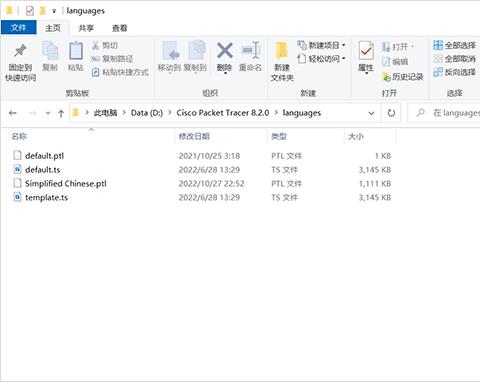Open Easy access (轻松访问) dropdown
Screen dimensions: 480x382
tap(321, 59)
